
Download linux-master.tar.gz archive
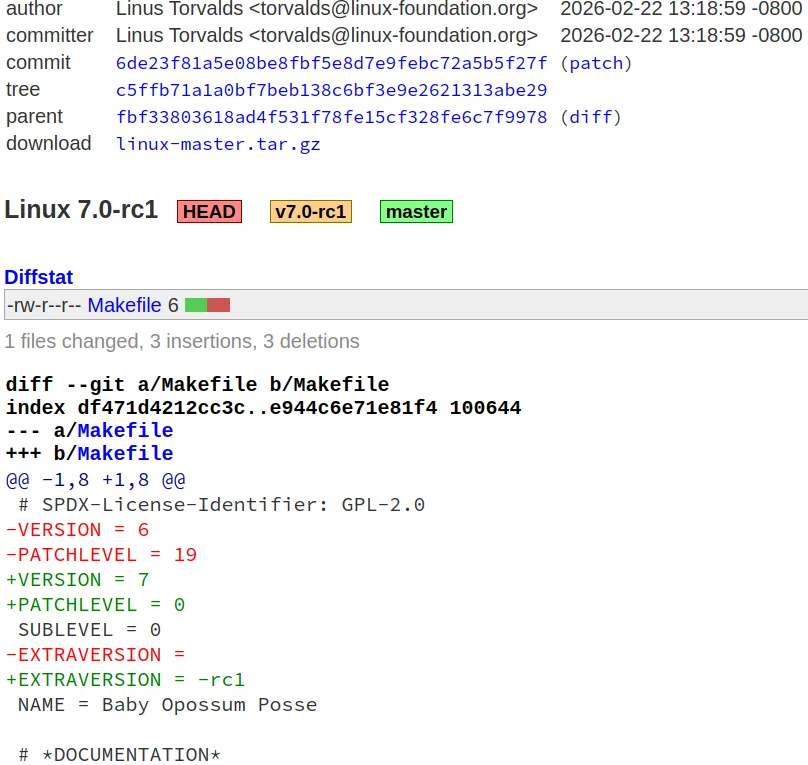pyautogui.click(x=218, y=144)
